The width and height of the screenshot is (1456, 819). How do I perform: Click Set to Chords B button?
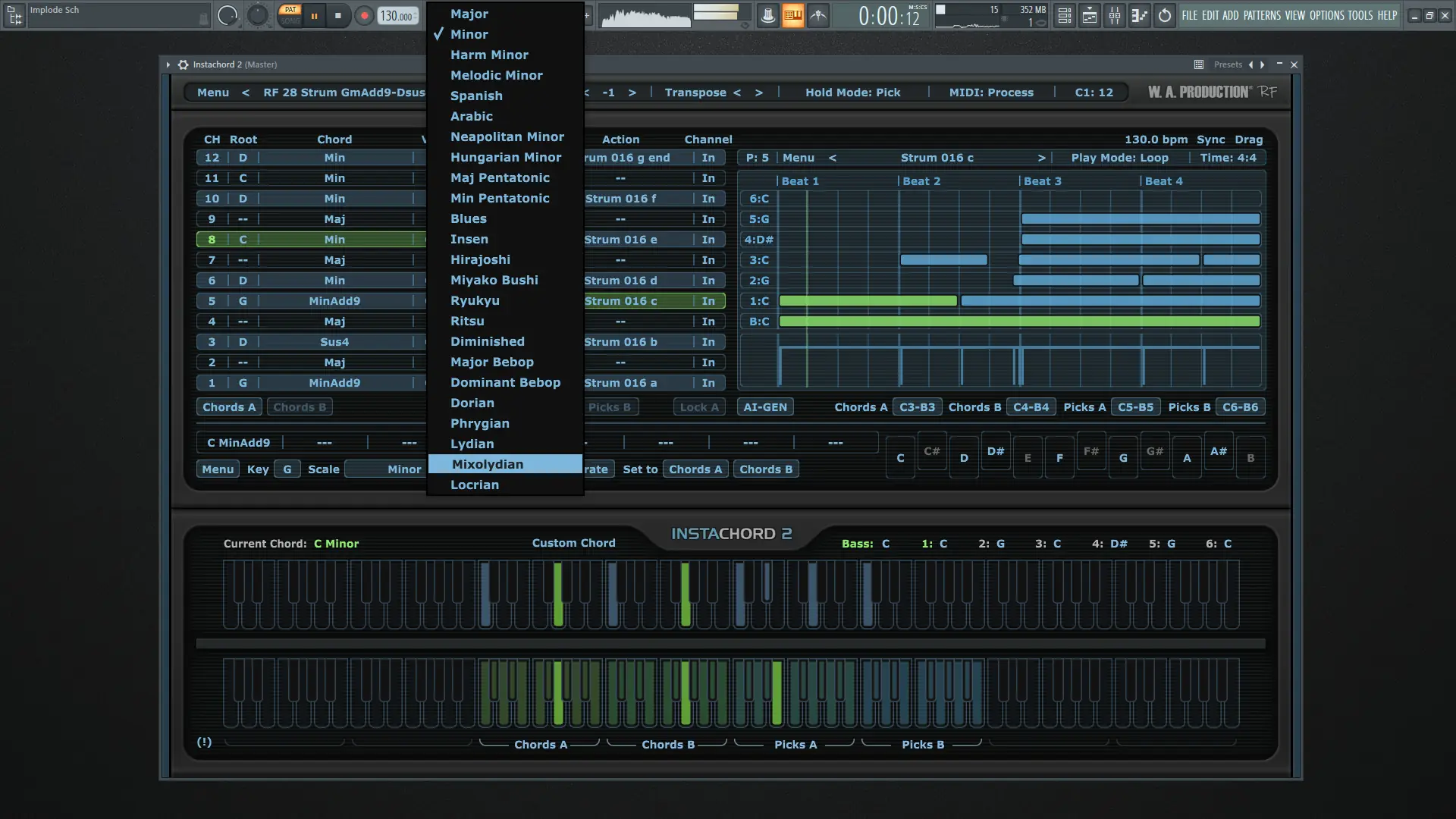point(765,469)
